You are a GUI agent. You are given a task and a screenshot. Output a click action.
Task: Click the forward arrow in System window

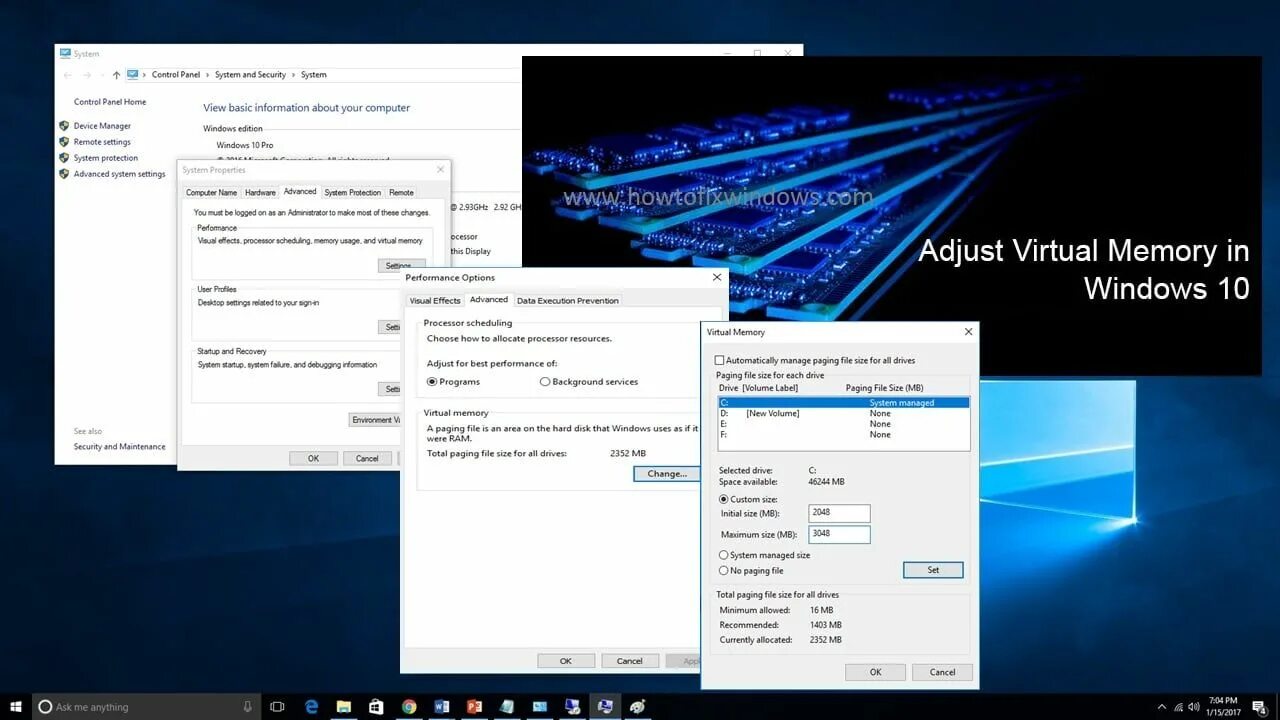point(89,75)
